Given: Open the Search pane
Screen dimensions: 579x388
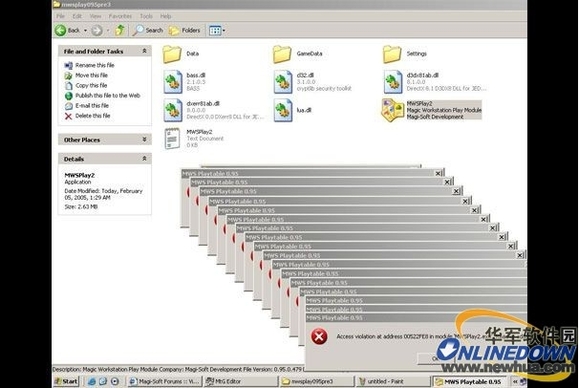Looking at the screenshot, I should point(148,30).
